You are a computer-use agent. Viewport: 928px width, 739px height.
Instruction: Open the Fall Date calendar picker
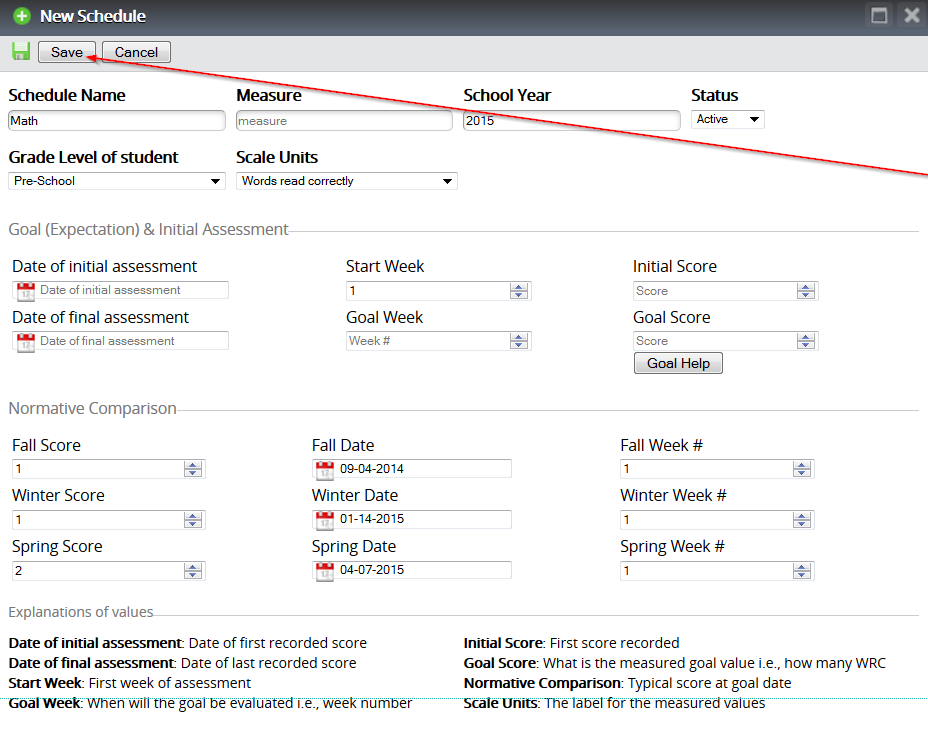pyautogui.click(x=325, y=469)
